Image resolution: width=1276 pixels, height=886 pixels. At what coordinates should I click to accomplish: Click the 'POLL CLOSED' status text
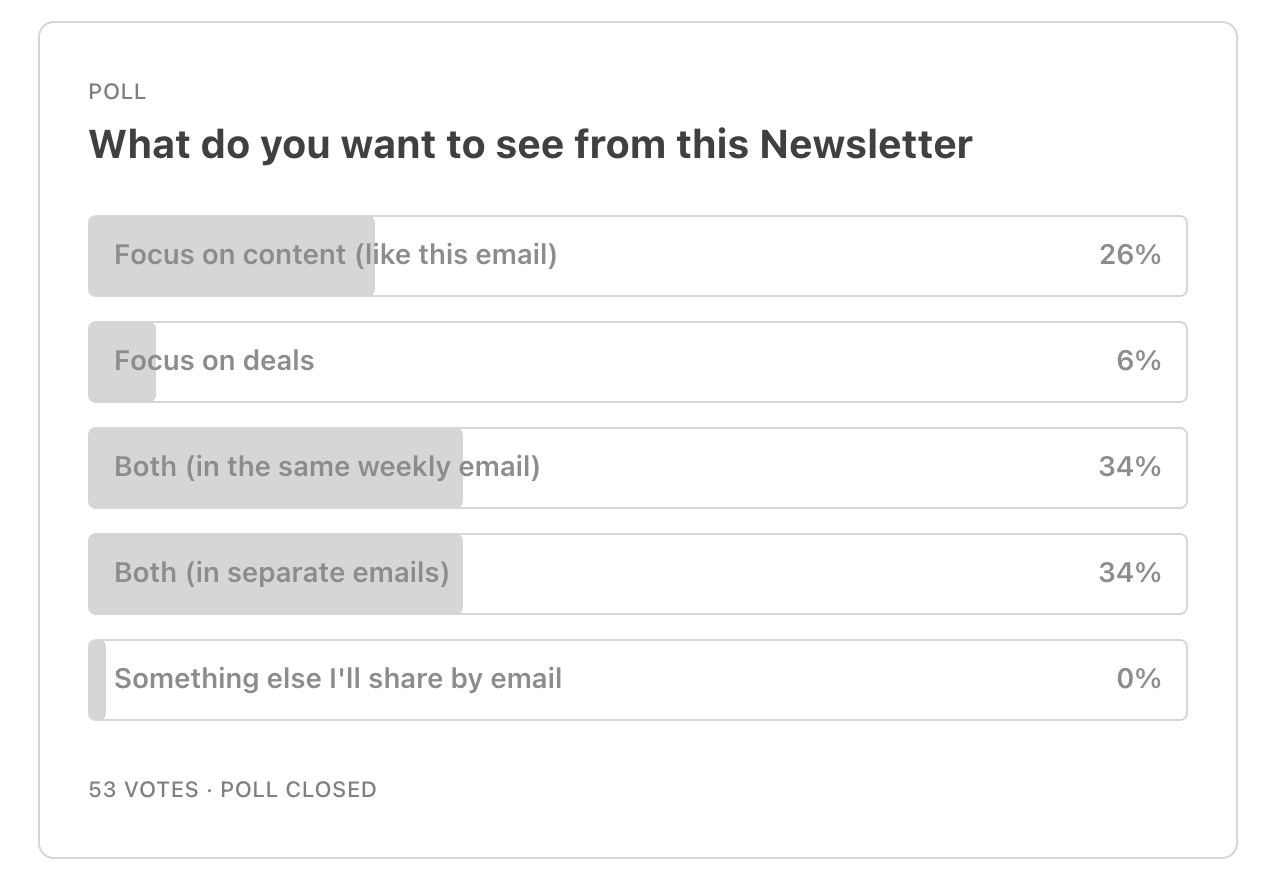pyautogui.click(x=299, y=790)
